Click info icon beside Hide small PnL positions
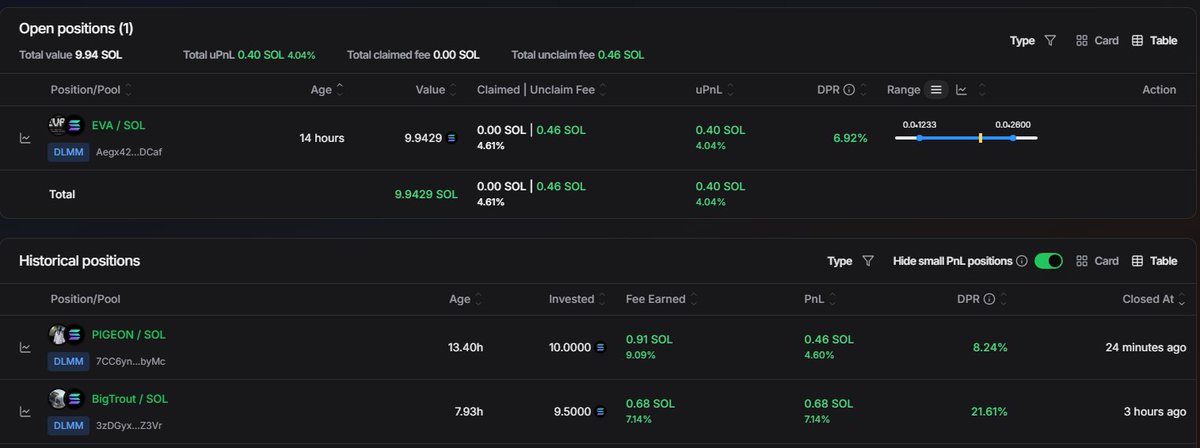The width and height of the screenshot is (1200, 448). coord(1021,261)
